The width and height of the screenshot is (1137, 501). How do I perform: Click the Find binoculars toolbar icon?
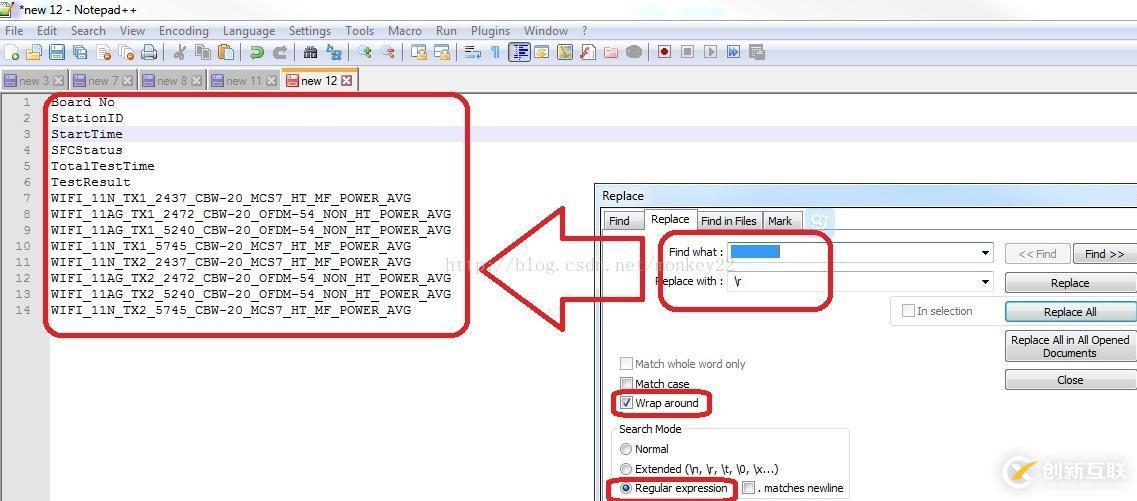(310, 53)
